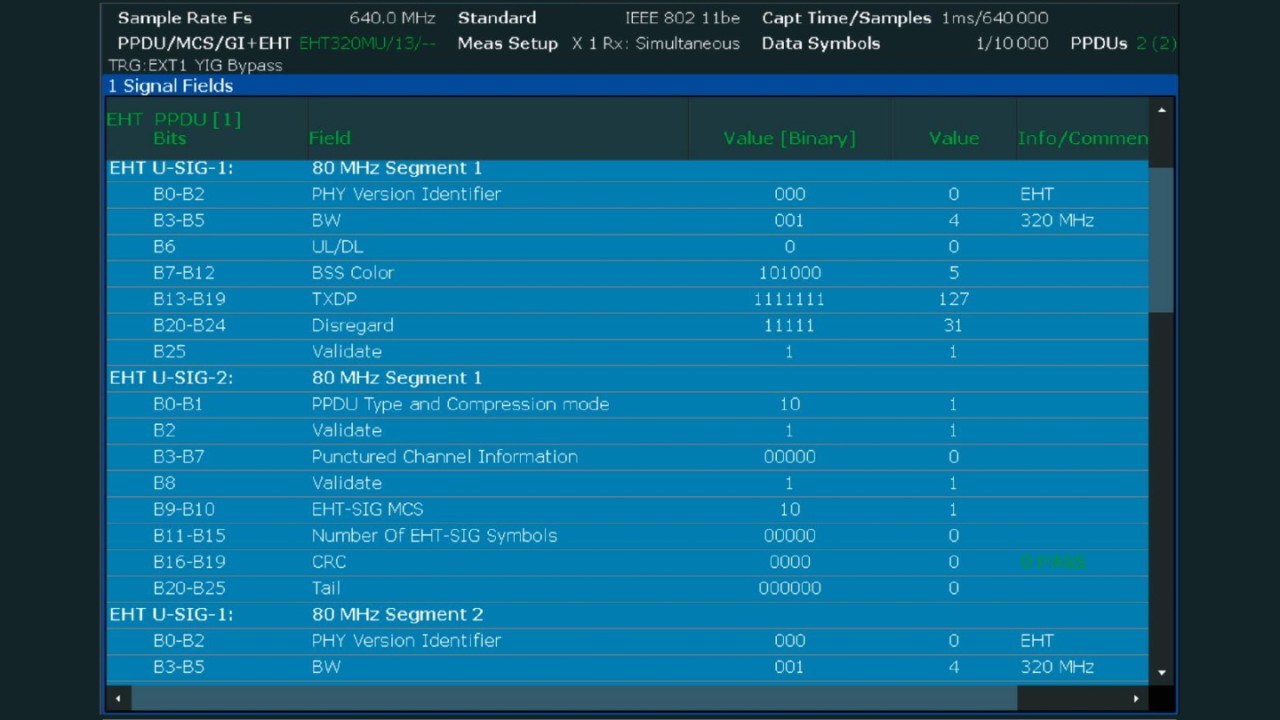Click the 'PPDUs' label
This screenshot has height=720, width=1280.
1099,44
